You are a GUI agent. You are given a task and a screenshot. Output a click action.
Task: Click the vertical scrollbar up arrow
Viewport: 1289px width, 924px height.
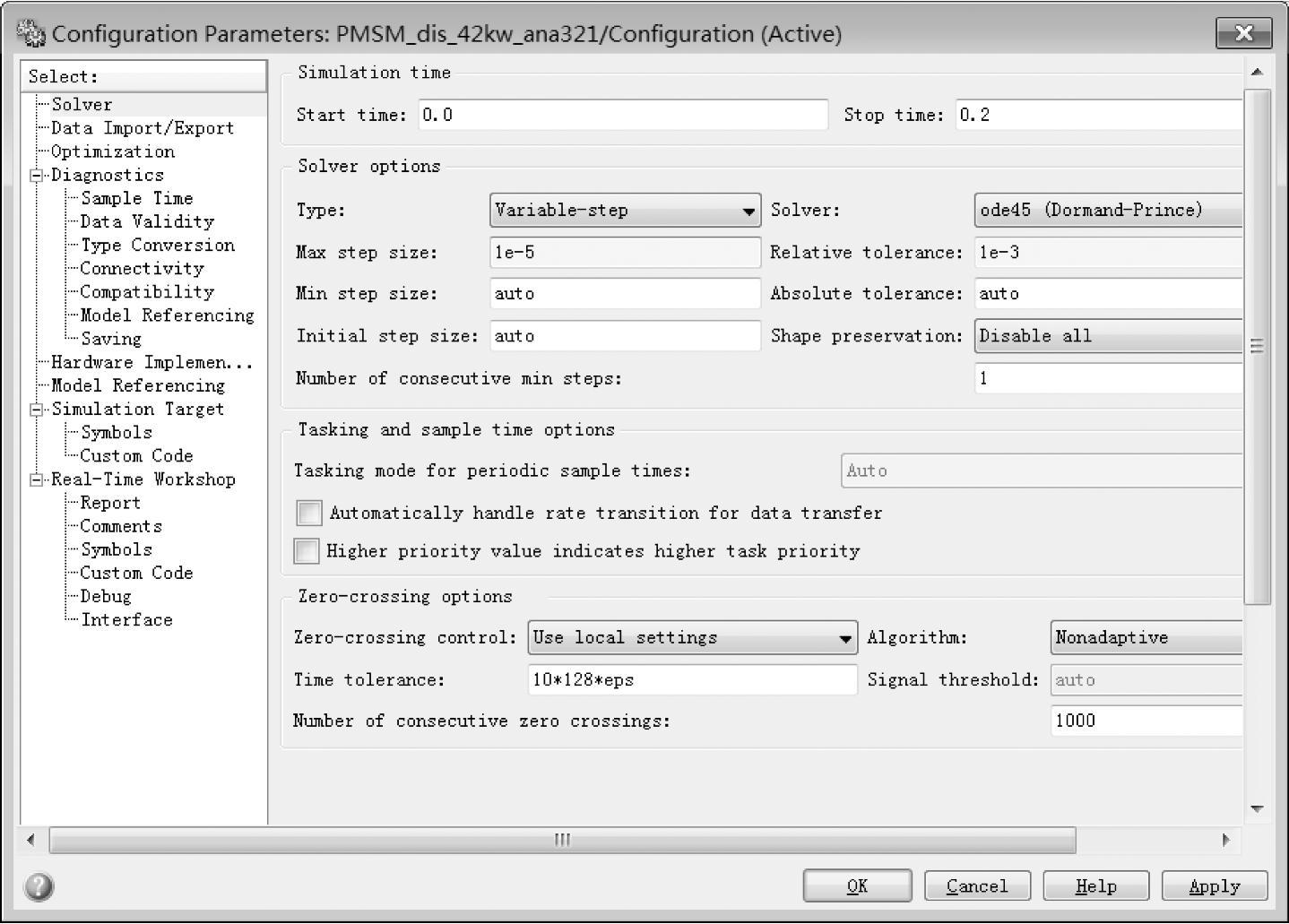[1257, 72]
